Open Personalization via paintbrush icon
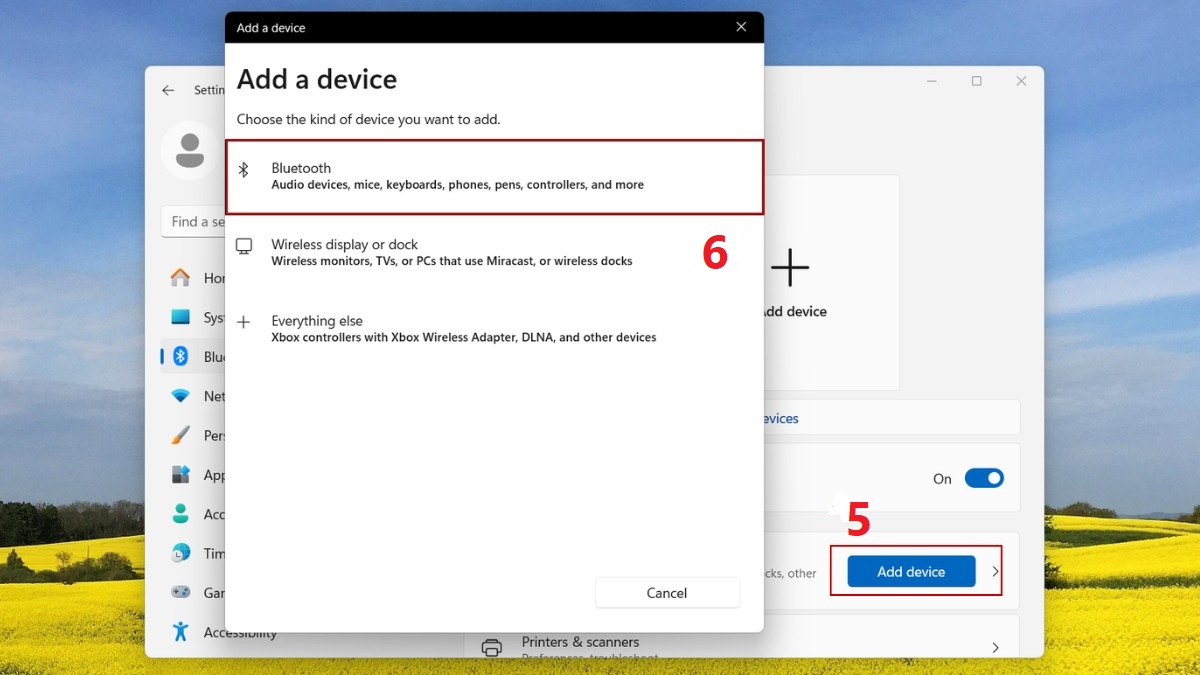Viewport: 1200px width, 675px height. coord(181,435)
